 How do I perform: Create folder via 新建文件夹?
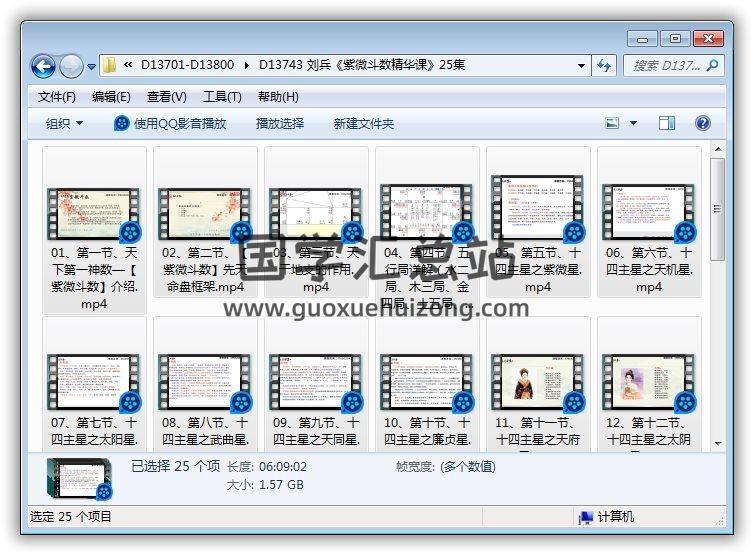(x=364, y=124)
